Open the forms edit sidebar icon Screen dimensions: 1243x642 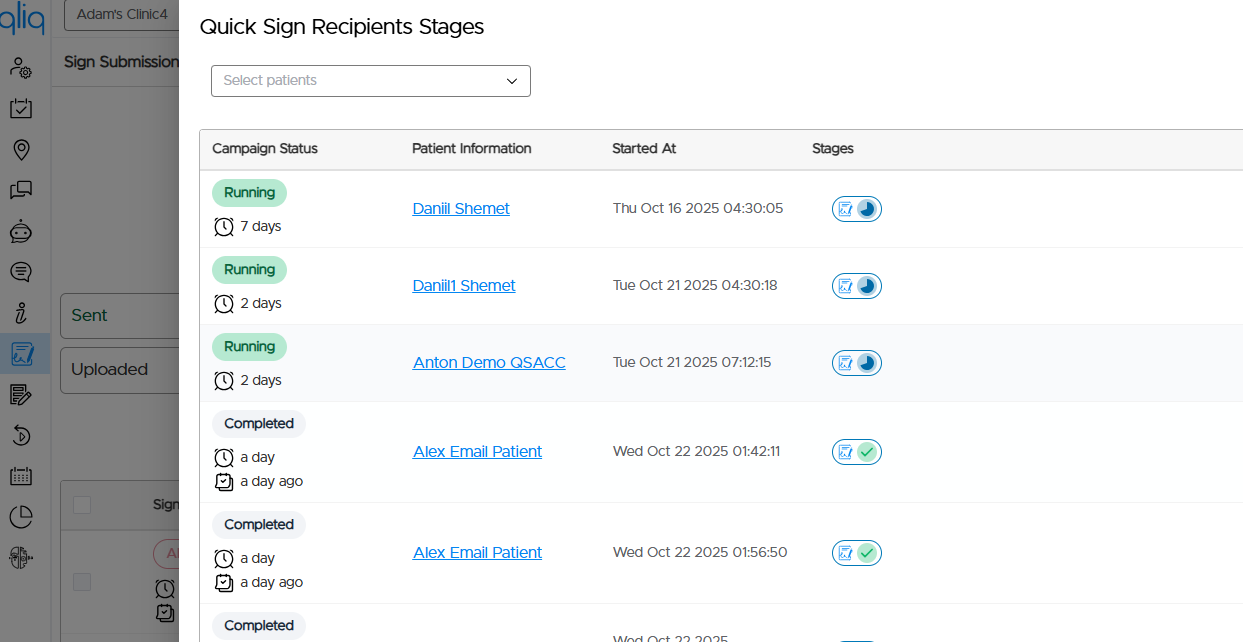point(21,395)
